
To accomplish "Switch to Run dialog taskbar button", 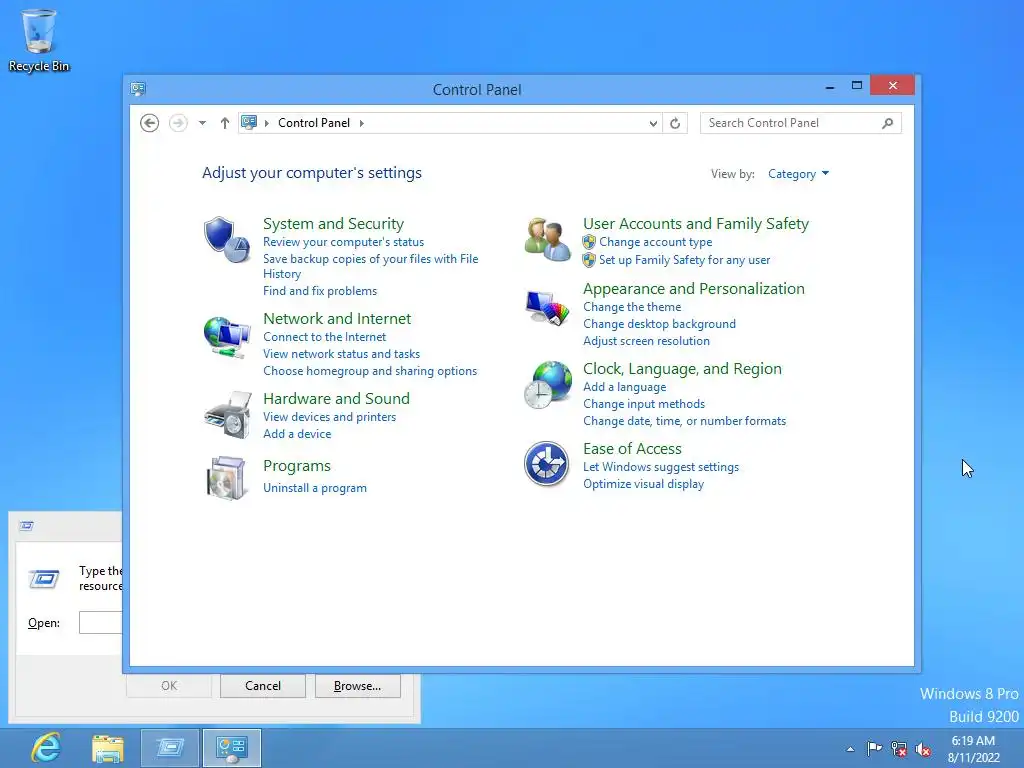I will [x=170, y=748].
